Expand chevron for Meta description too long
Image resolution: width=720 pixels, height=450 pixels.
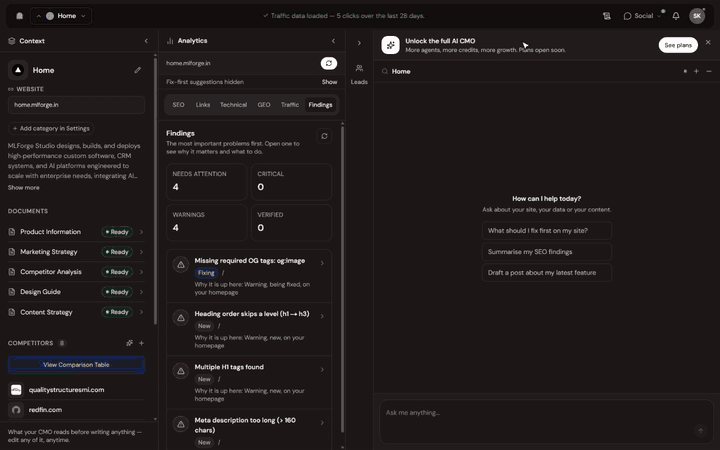[322, 423]
